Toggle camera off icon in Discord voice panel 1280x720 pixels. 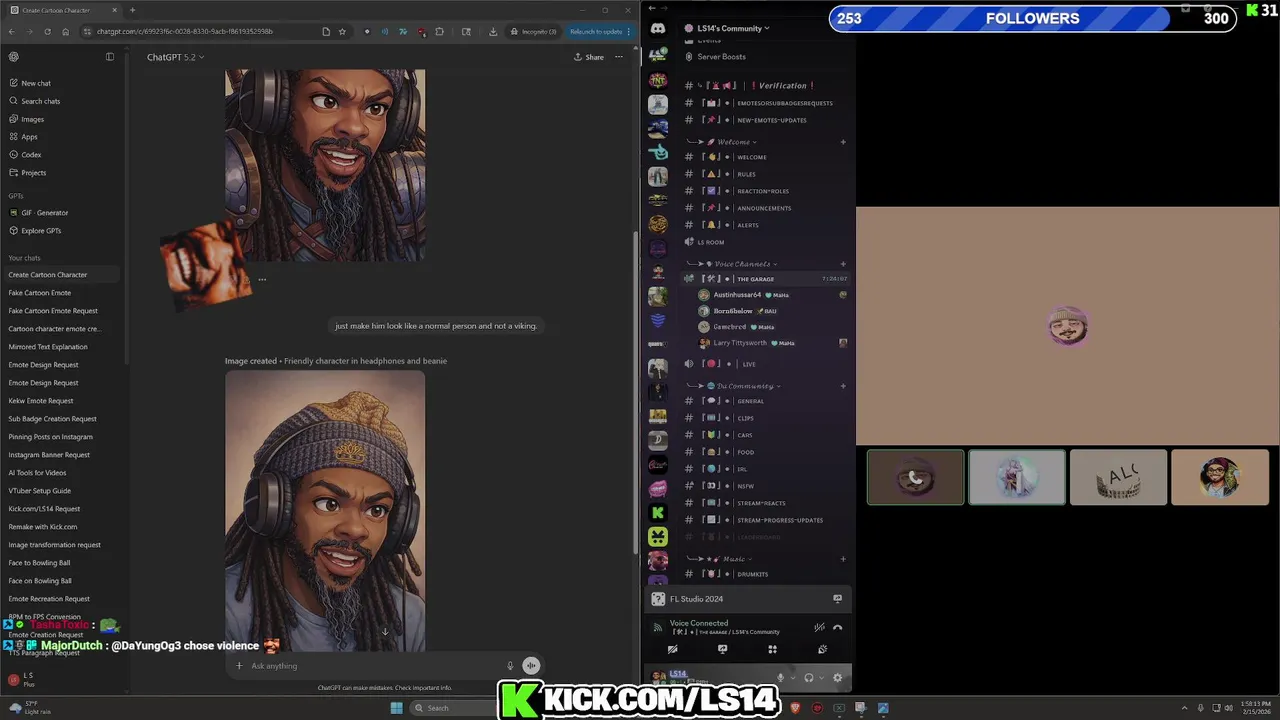pyautogui.click(x=673, y=649)
